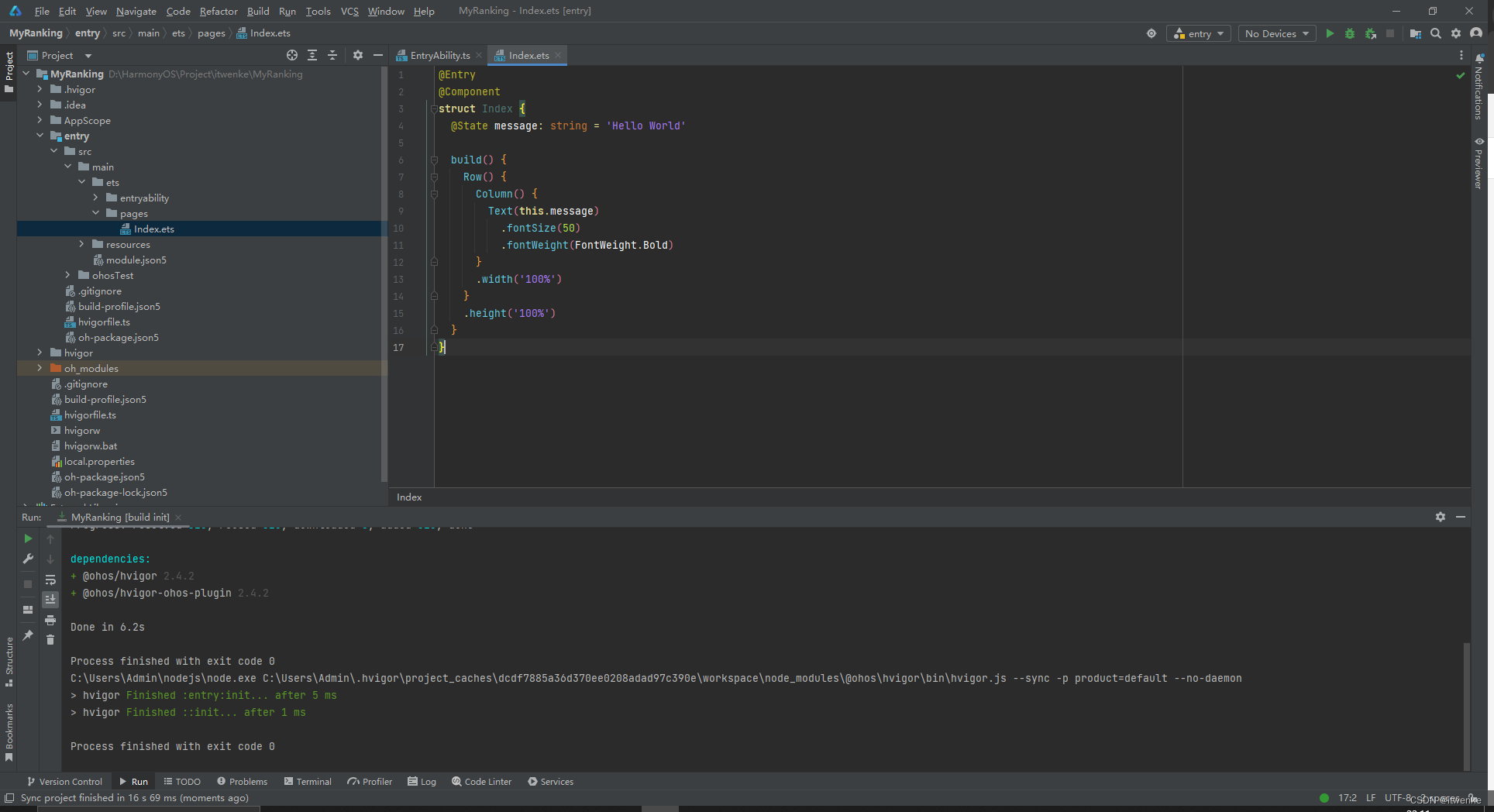1494x812 pixels.
Task: Open the Build menu
Action: click(258, 11)
